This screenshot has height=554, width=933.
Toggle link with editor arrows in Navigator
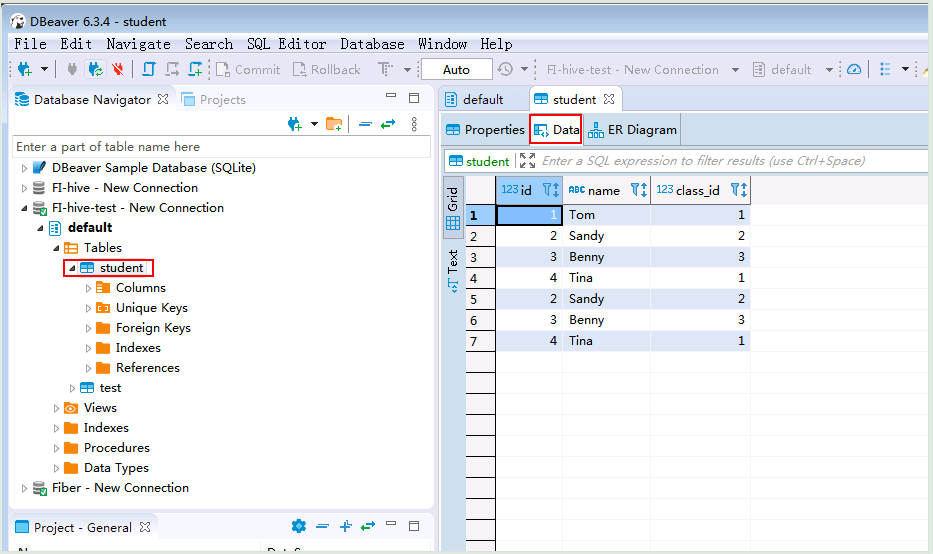pos(388,124)
